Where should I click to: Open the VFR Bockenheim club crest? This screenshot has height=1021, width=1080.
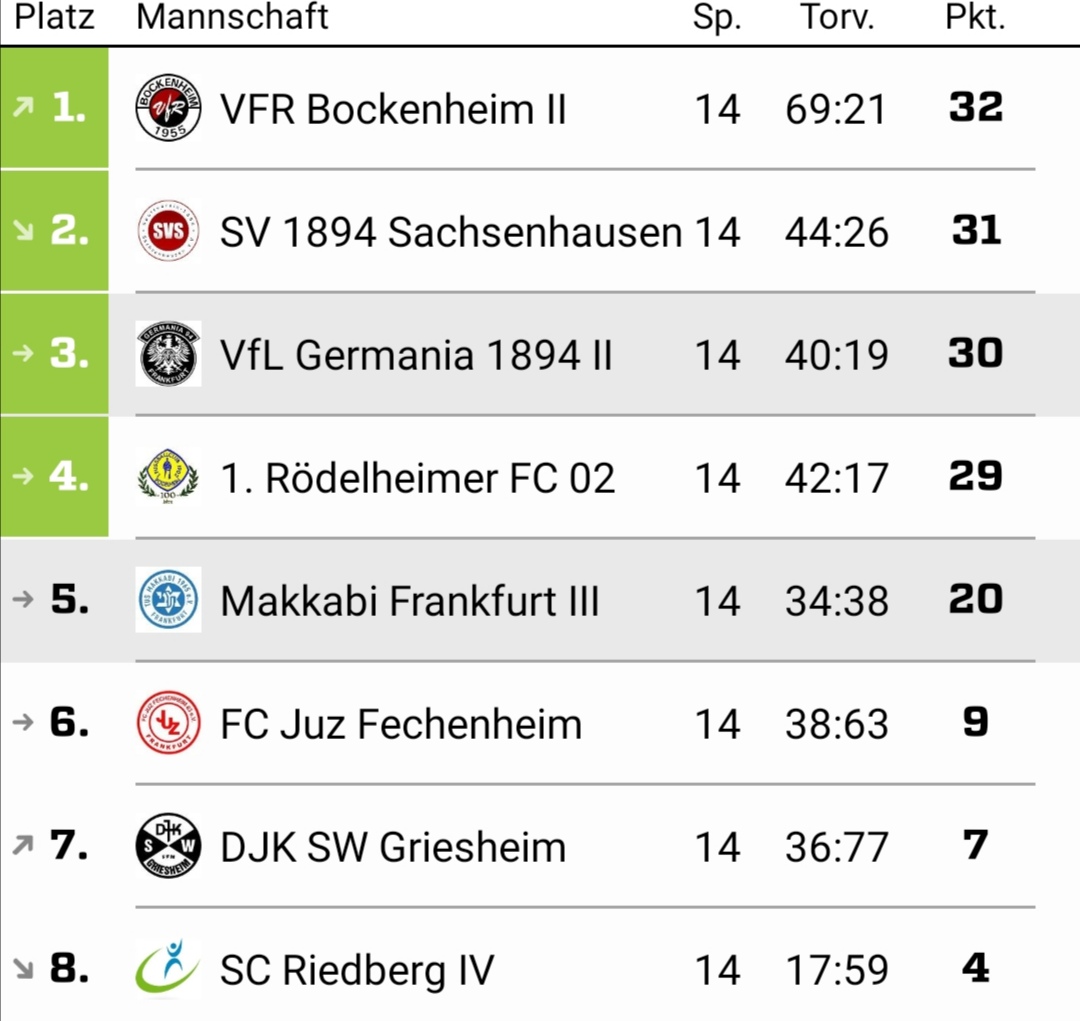point(168,107)
